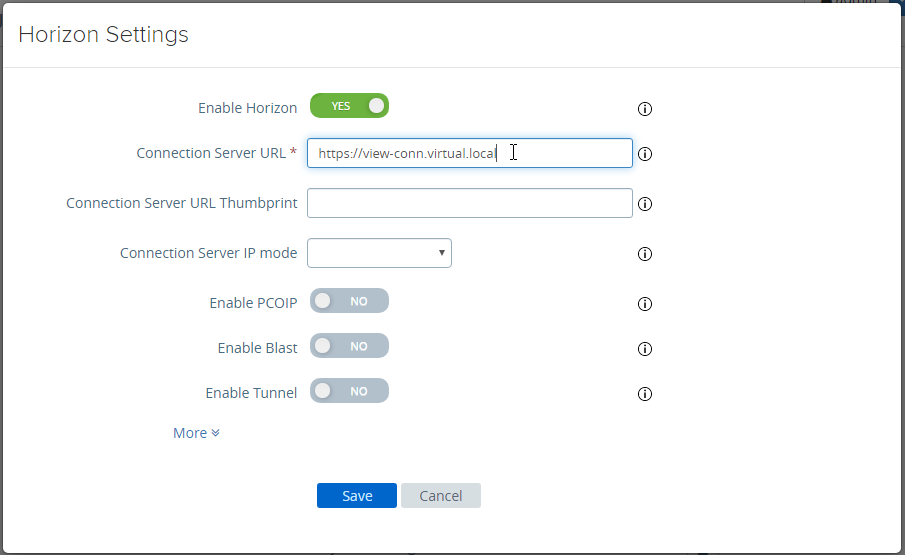This screenshot has width=905, height=555.
Task: Click the Connection Server URL Thumbprint field
Action: (x=470, y=203)
